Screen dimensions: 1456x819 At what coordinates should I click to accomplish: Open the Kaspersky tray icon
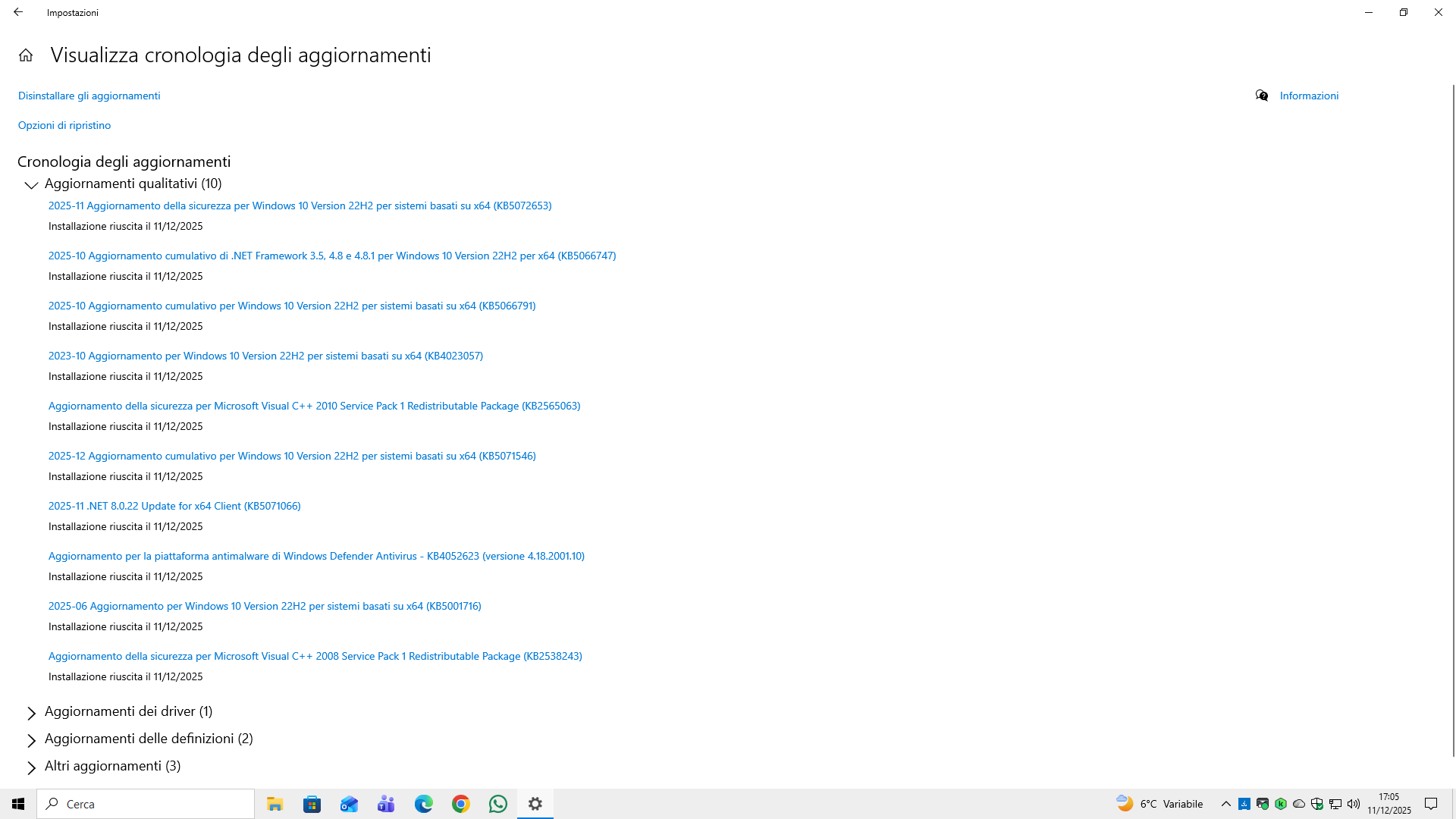(1281, 804)
